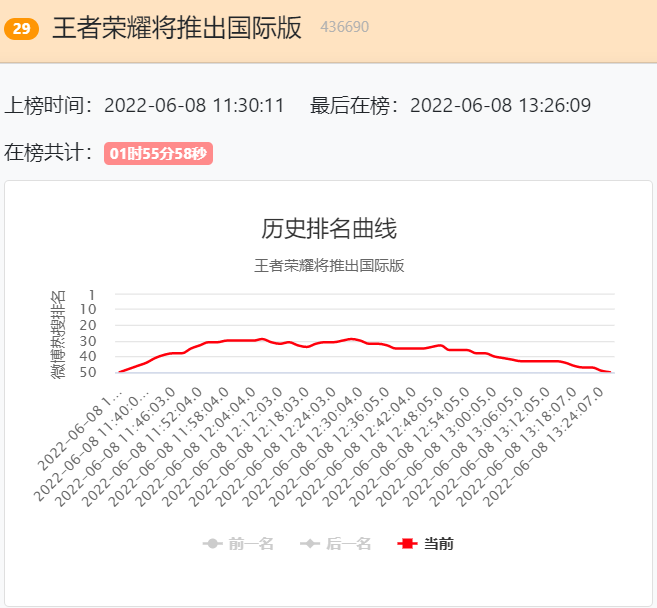Viewport: 657px width, 608px height.
Task: Click the y-axis tick value 1
Action: point(92,295)
